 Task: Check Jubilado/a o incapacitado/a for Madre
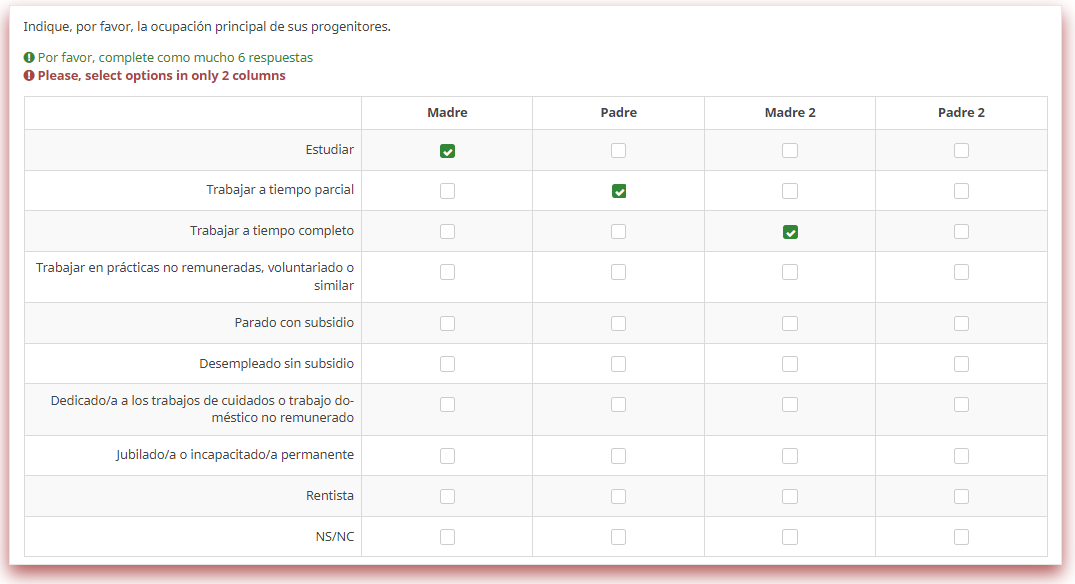tap(447, 456)
